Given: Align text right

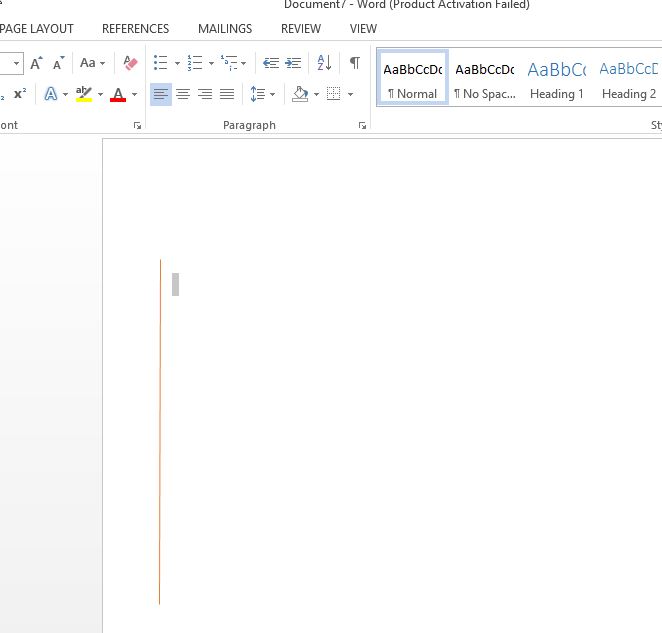Looking at the screenshot, I should click(x=205, y=94).
